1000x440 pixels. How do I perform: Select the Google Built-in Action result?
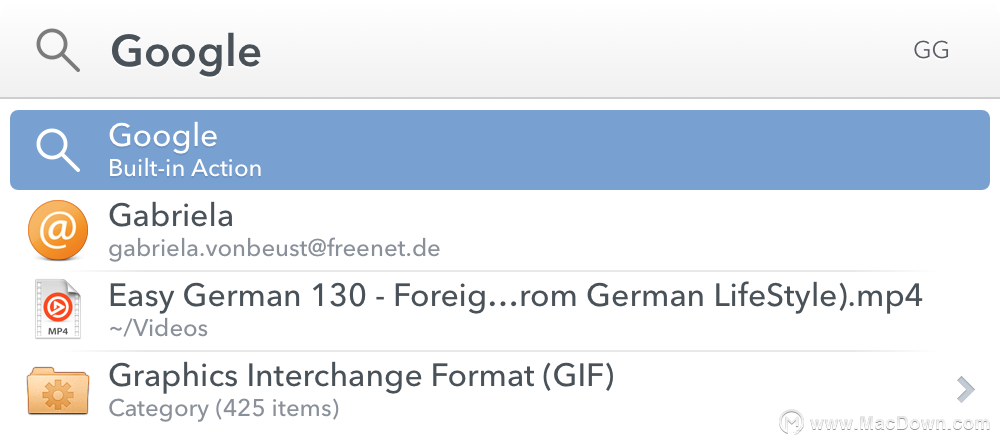pyautogui.click(x=500, y=150)
